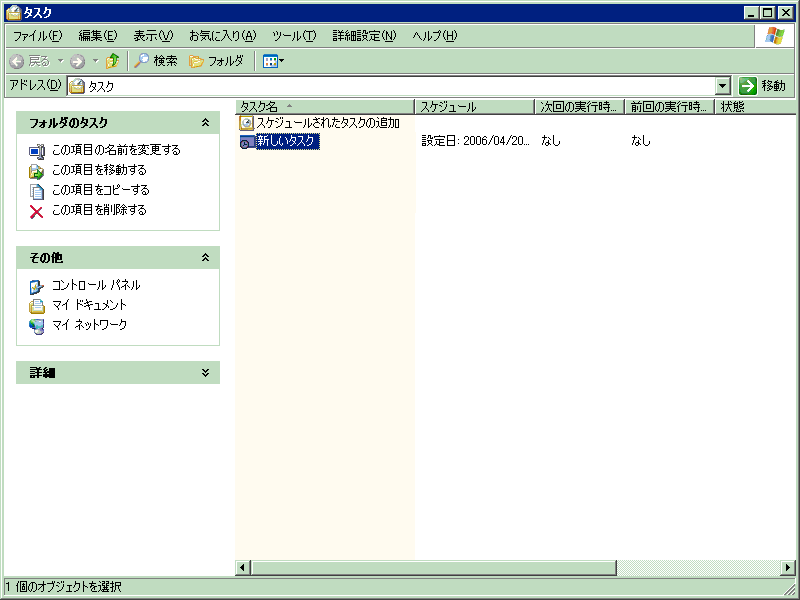This screenshot has height=600, width=800.
Task: Click the rename item icon
Action: click(37, 152)
